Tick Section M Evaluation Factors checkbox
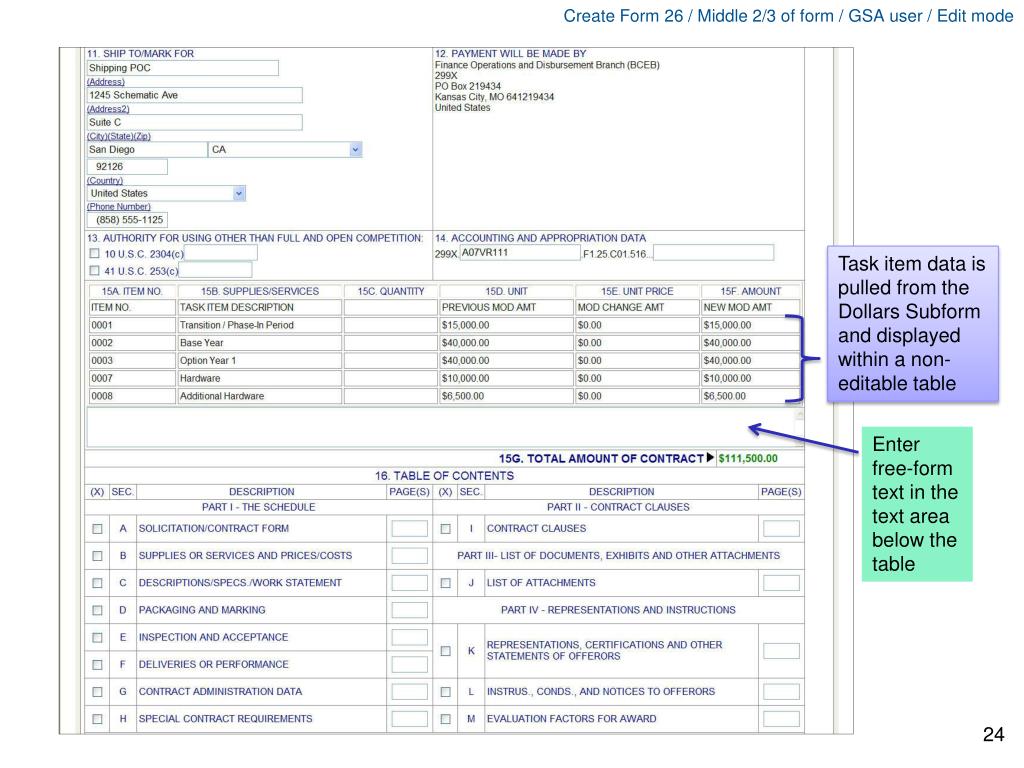This screenshot has width=1024, height=768. 445,719
